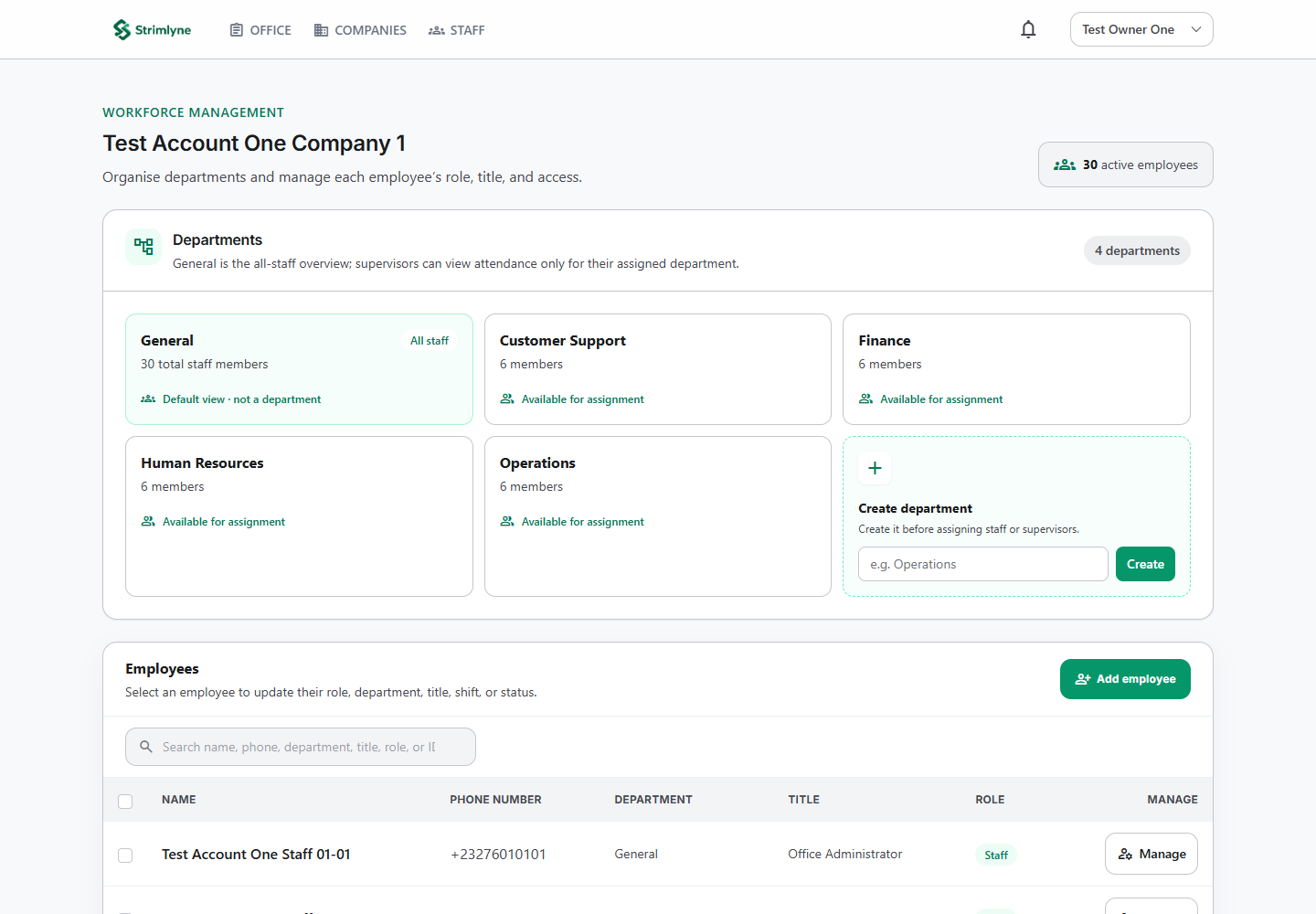Screen dimensions: 1316x914
Task: Click the General default view group icon
Action: click(x=148, y=399)
